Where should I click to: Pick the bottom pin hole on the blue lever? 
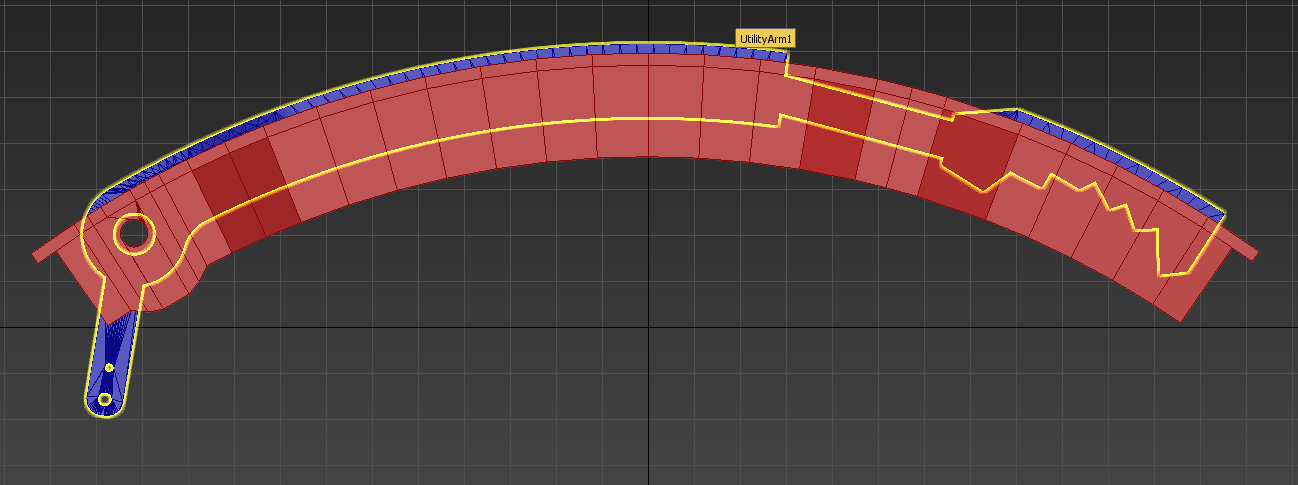[x=104, y=400]
